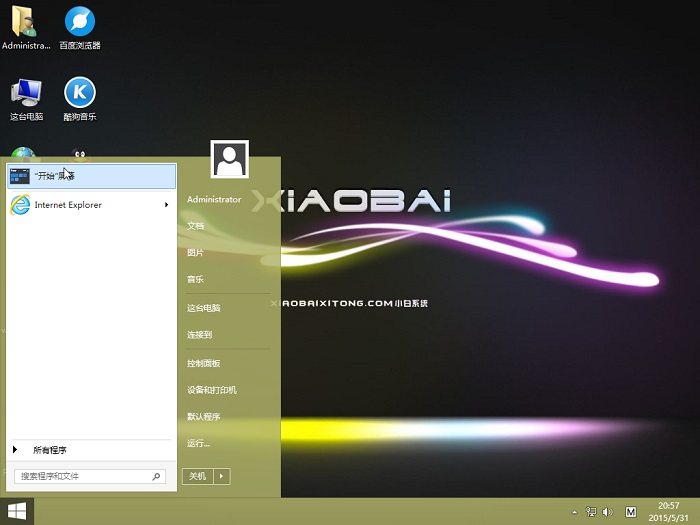Open the Administrator link in the start menu

214,200
